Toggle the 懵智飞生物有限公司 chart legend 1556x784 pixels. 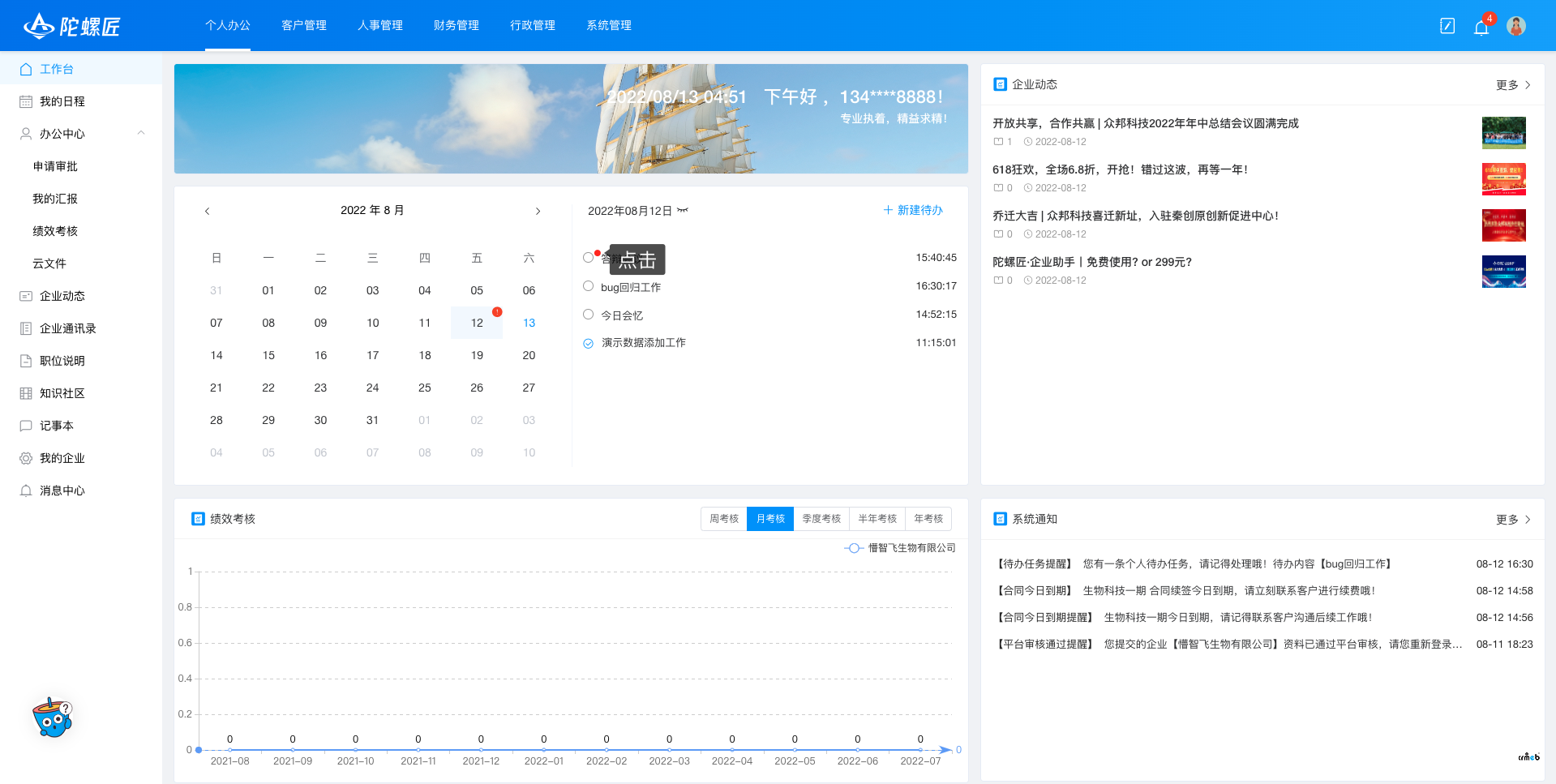900,548
